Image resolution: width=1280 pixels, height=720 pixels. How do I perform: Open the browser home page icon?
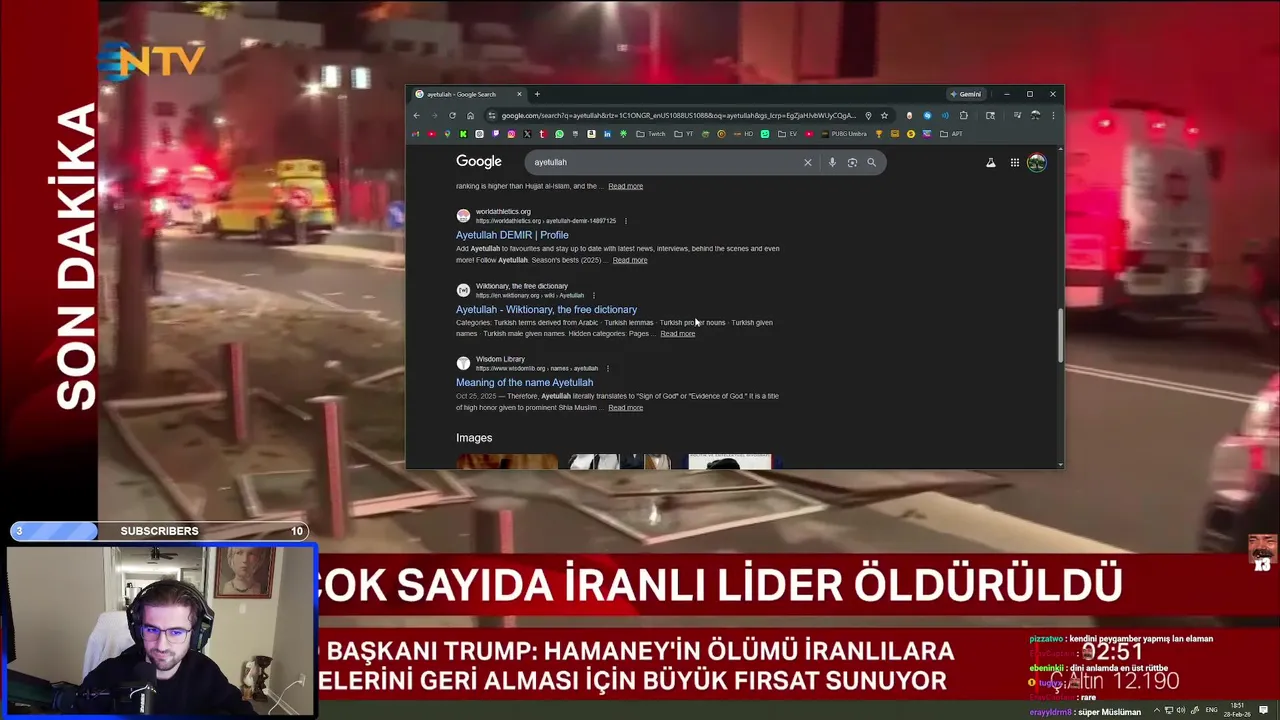click(470, 116)
